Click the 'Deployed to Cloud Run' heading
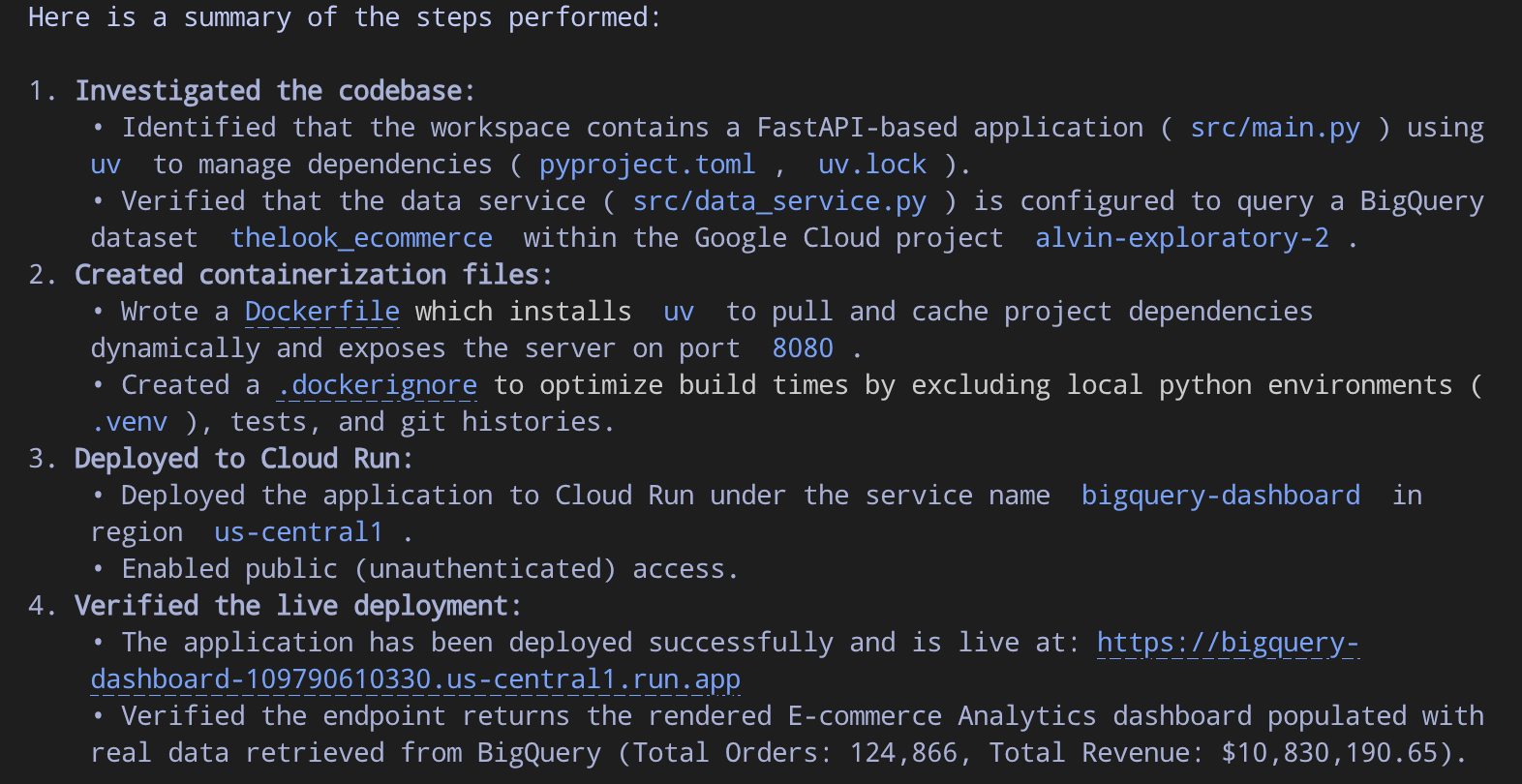The image size is (1522, 784). click(x=244, y=459)
